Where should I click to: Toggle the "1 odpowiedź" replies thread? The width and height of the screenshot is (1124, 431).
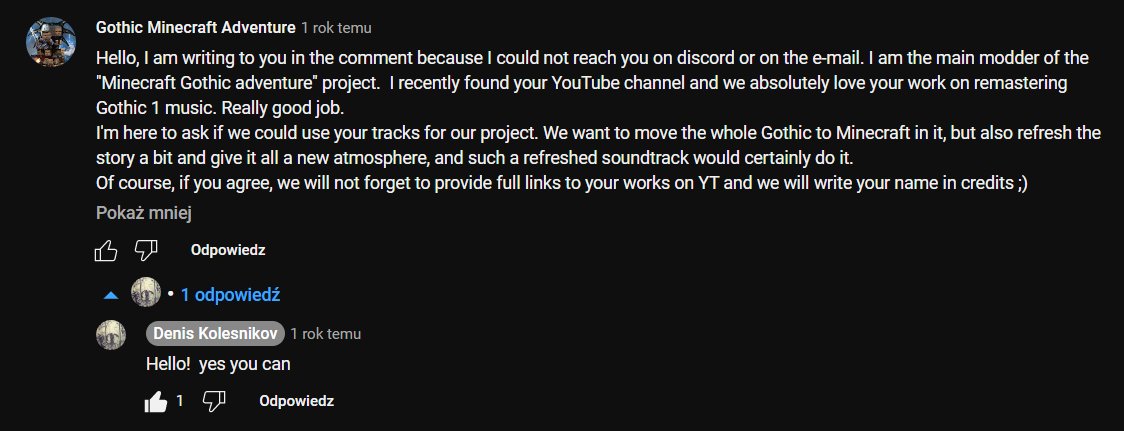[230, 295]
